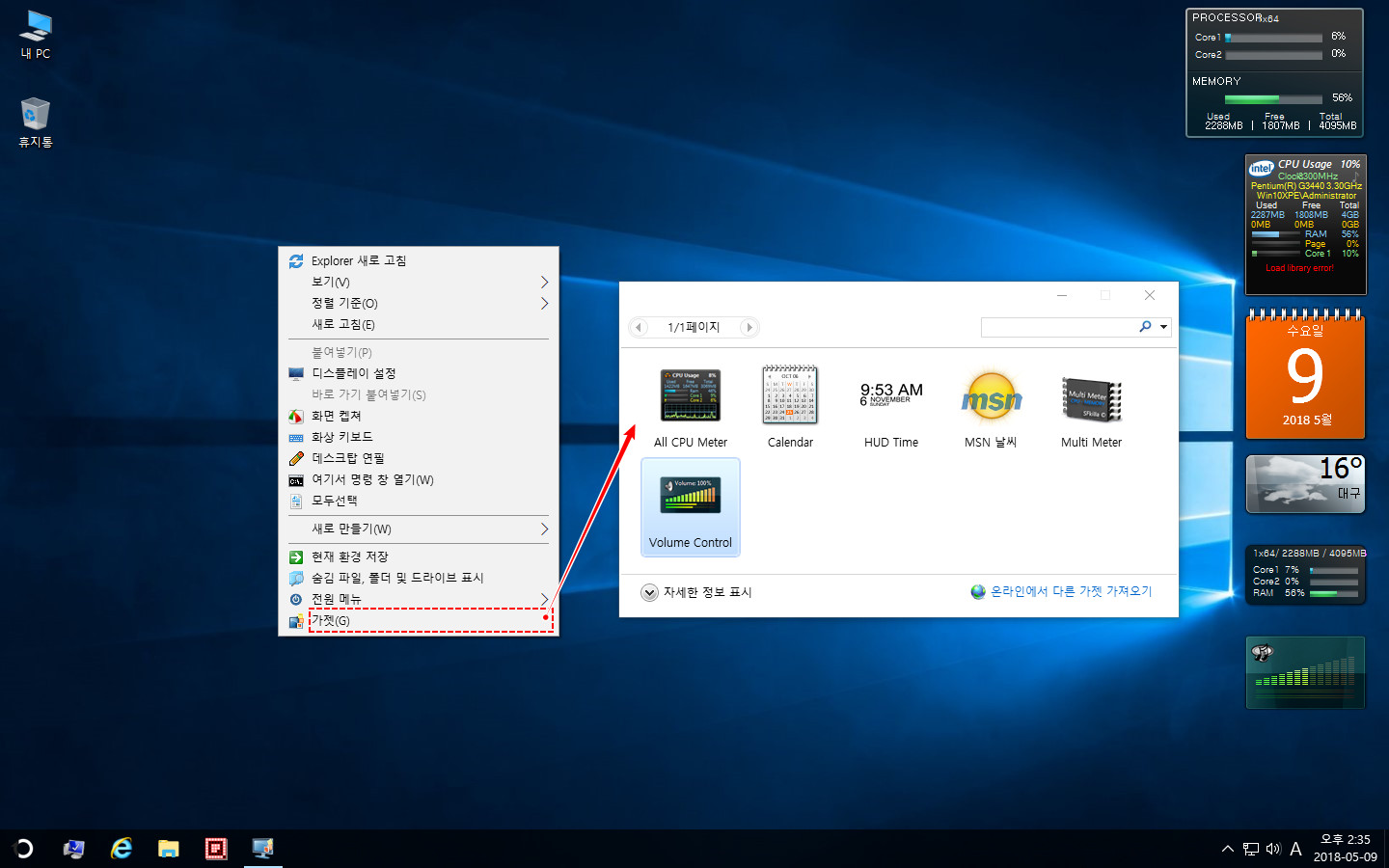Choose 새로 고침(E) in context menu
Viewport: 1389px width, 868px height.
tap(419, 324)
